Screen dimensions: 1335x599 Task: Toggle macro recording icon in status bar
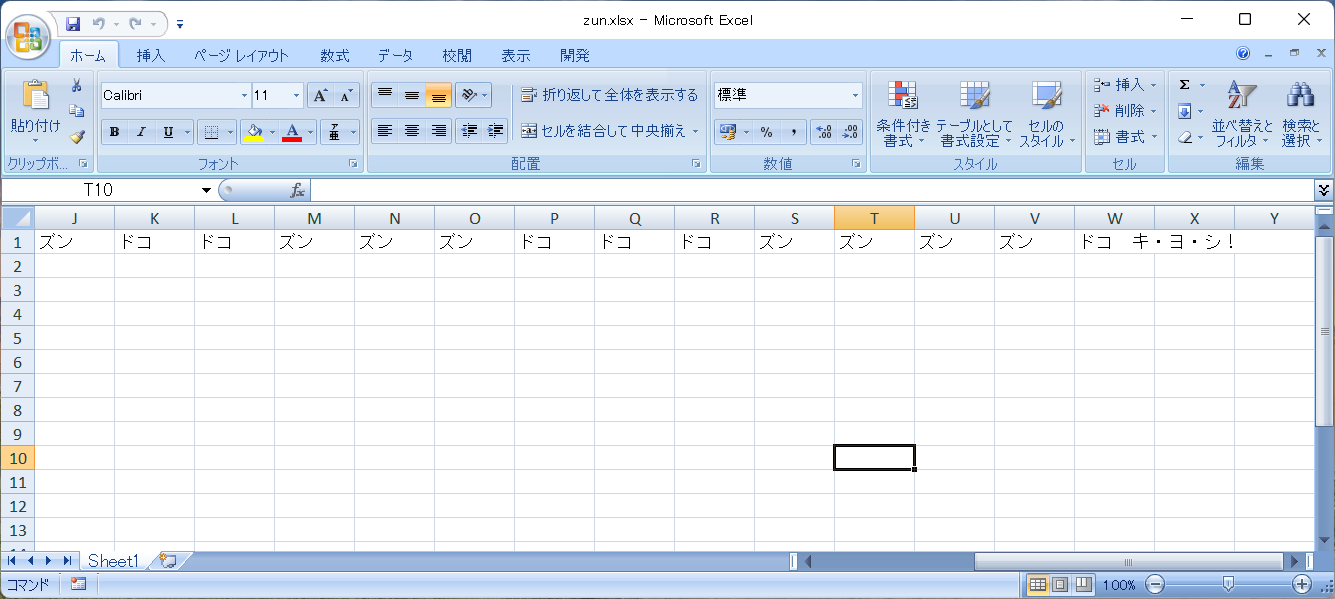tap(78, 585)
